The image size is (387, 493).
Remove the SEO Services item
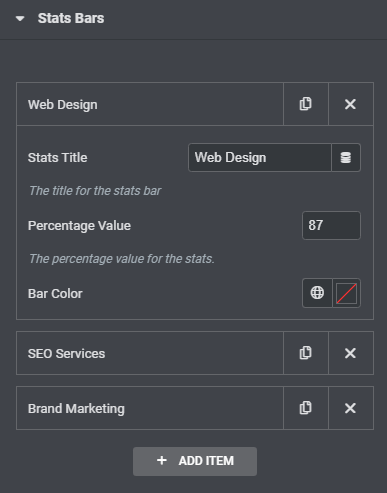(351, 353)
